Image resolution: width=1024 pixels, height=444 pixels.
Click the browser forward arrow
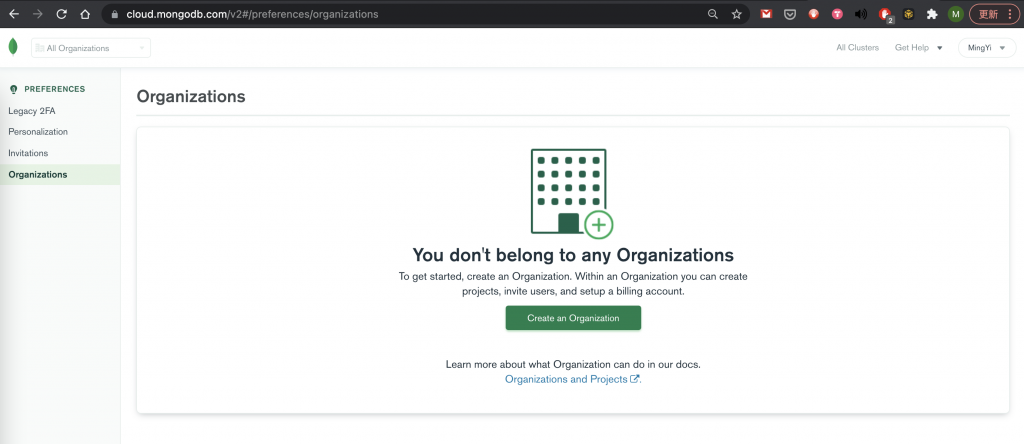[38, 14]
